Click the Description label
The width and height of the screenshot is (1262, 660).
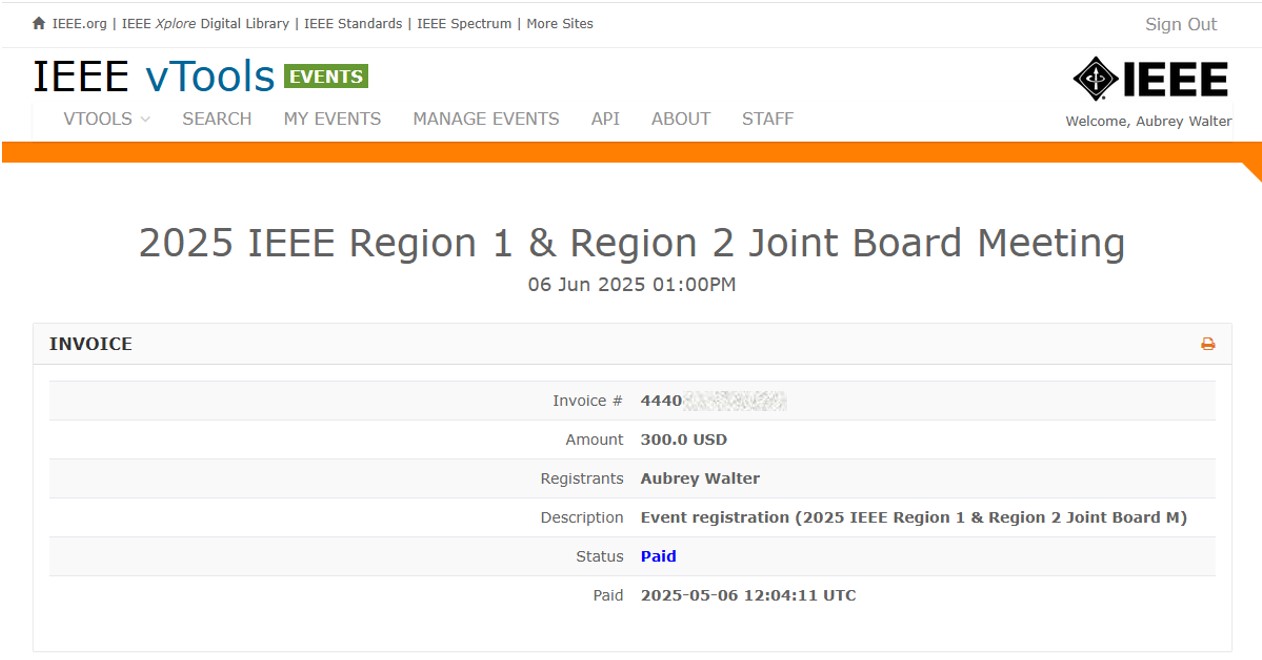(x=582, y=518)
